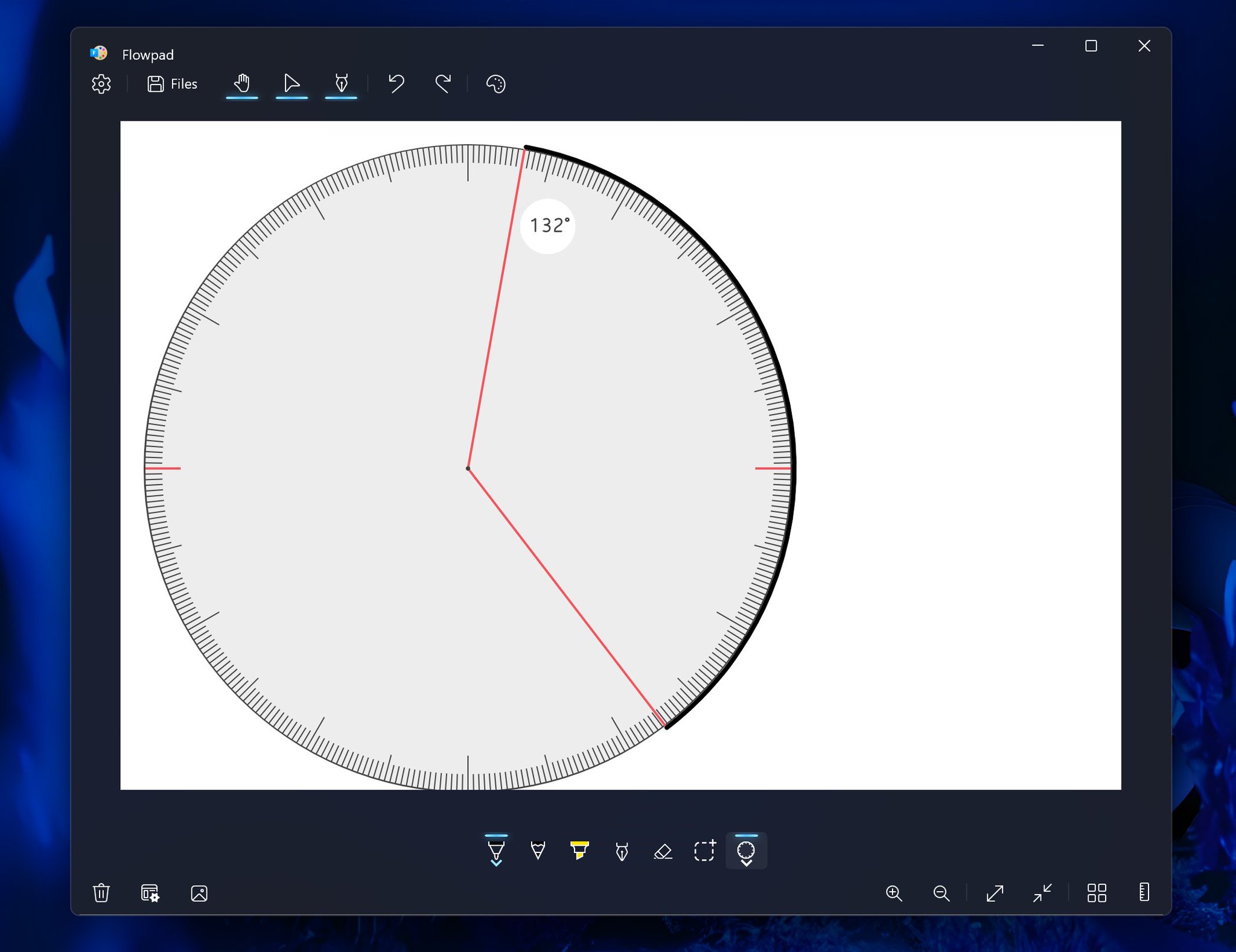Screen dimensions: 1236x952
Task: Toggle the grid layout view
Action: pos(1098,894)
